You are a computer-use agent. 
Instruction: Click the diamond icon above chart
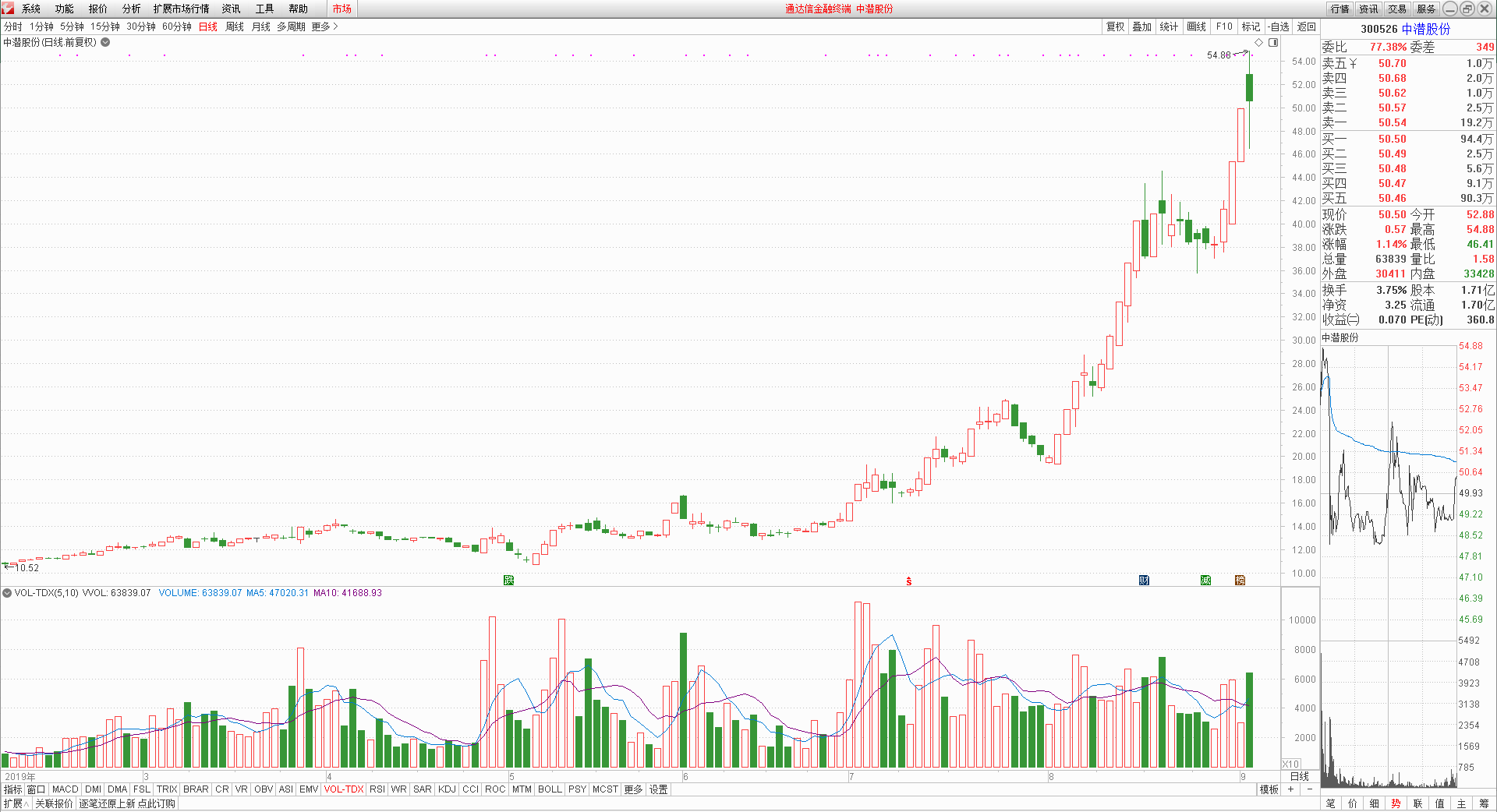point(1258,42)
